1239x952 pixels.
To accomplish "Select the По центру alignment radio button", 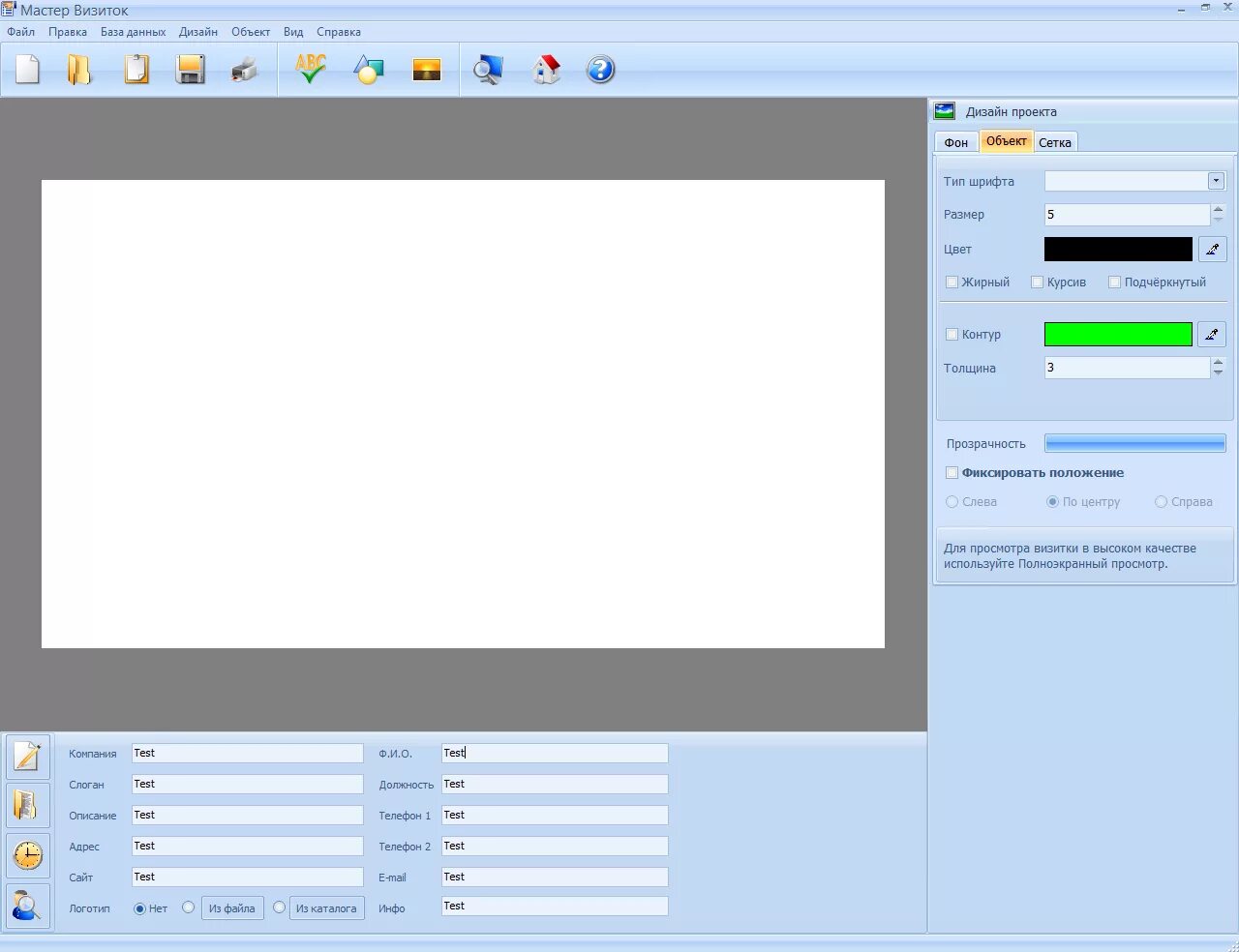I will pos(1052,502).
